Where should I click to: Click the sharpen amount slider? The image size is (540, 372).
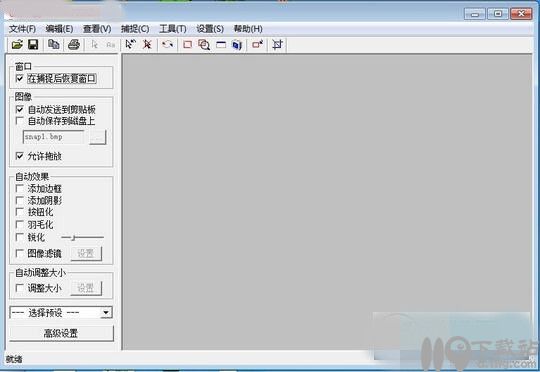tap(82, 237)
